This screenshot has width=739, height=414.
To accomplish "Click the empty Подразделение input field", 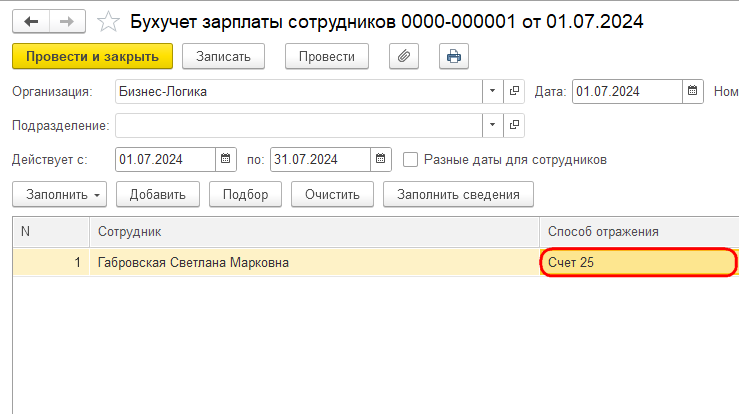I will (299, 125).
